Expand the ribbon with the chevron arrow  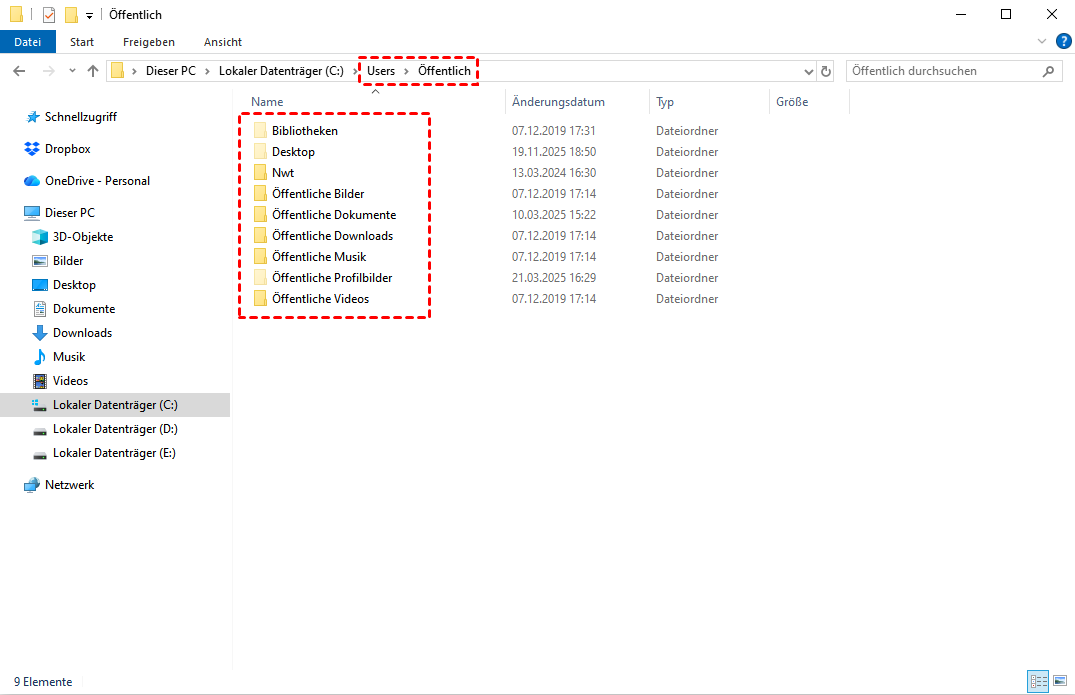(1042, 41)
